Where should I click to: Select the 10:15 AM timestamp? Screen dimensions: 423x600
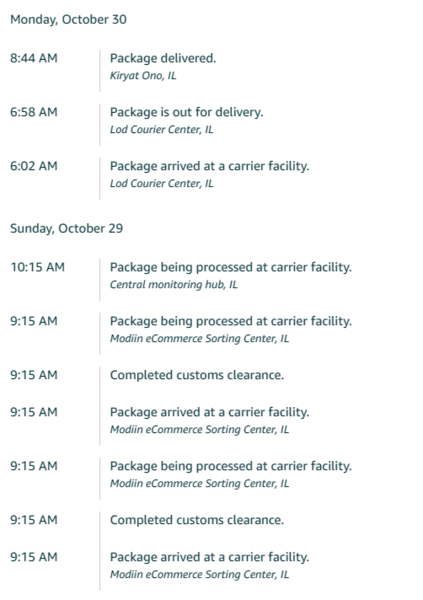38,267
